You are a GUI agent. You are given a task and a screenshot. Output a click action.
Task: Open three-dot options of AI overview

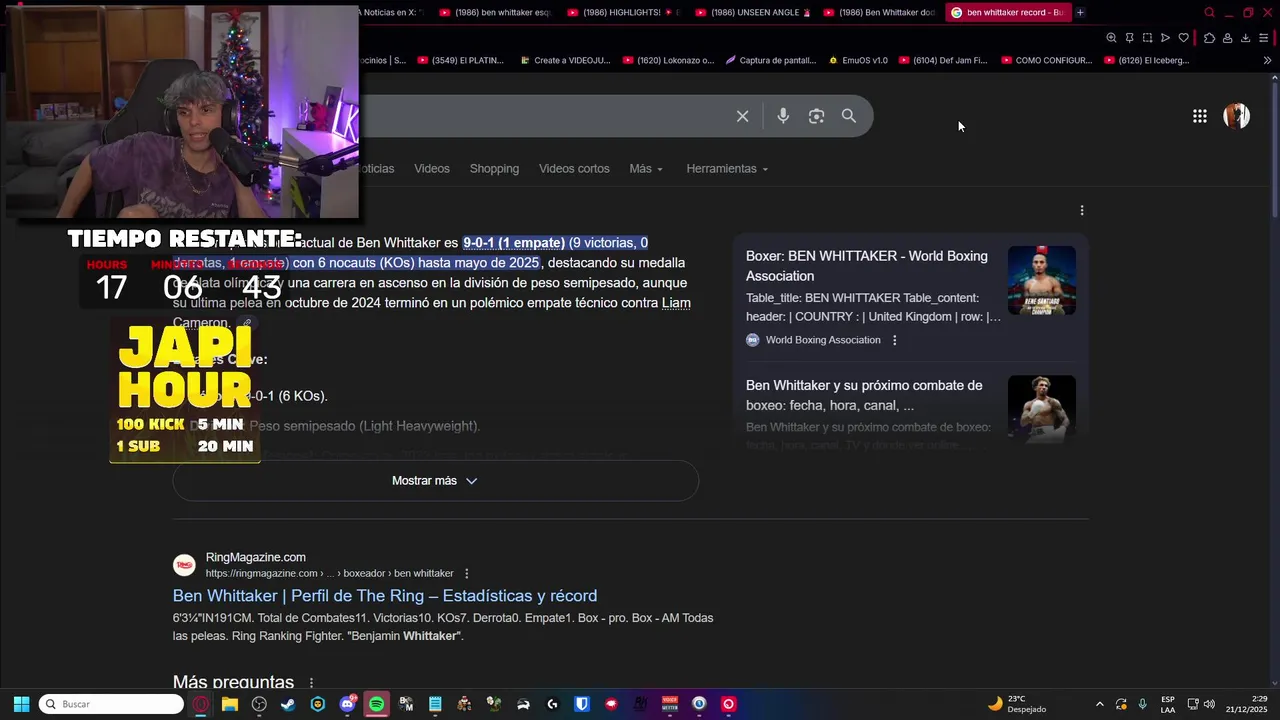1081,210
